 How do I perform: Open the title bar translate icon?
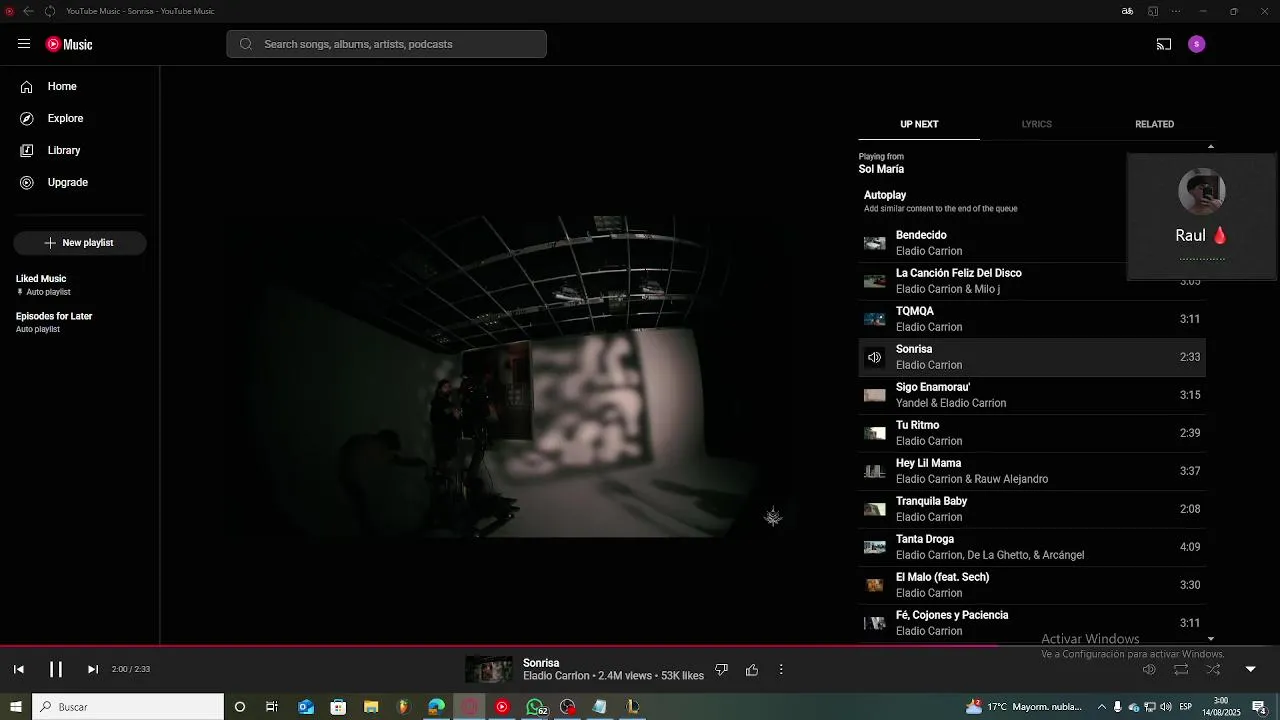point(1127,11)
